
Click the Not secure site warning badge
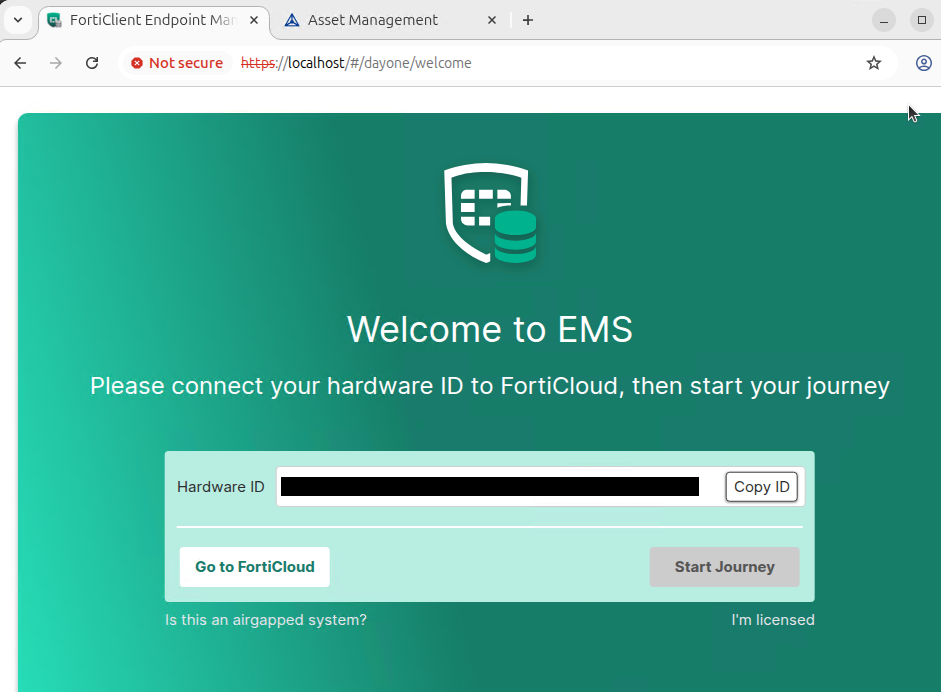click(177, 63)
